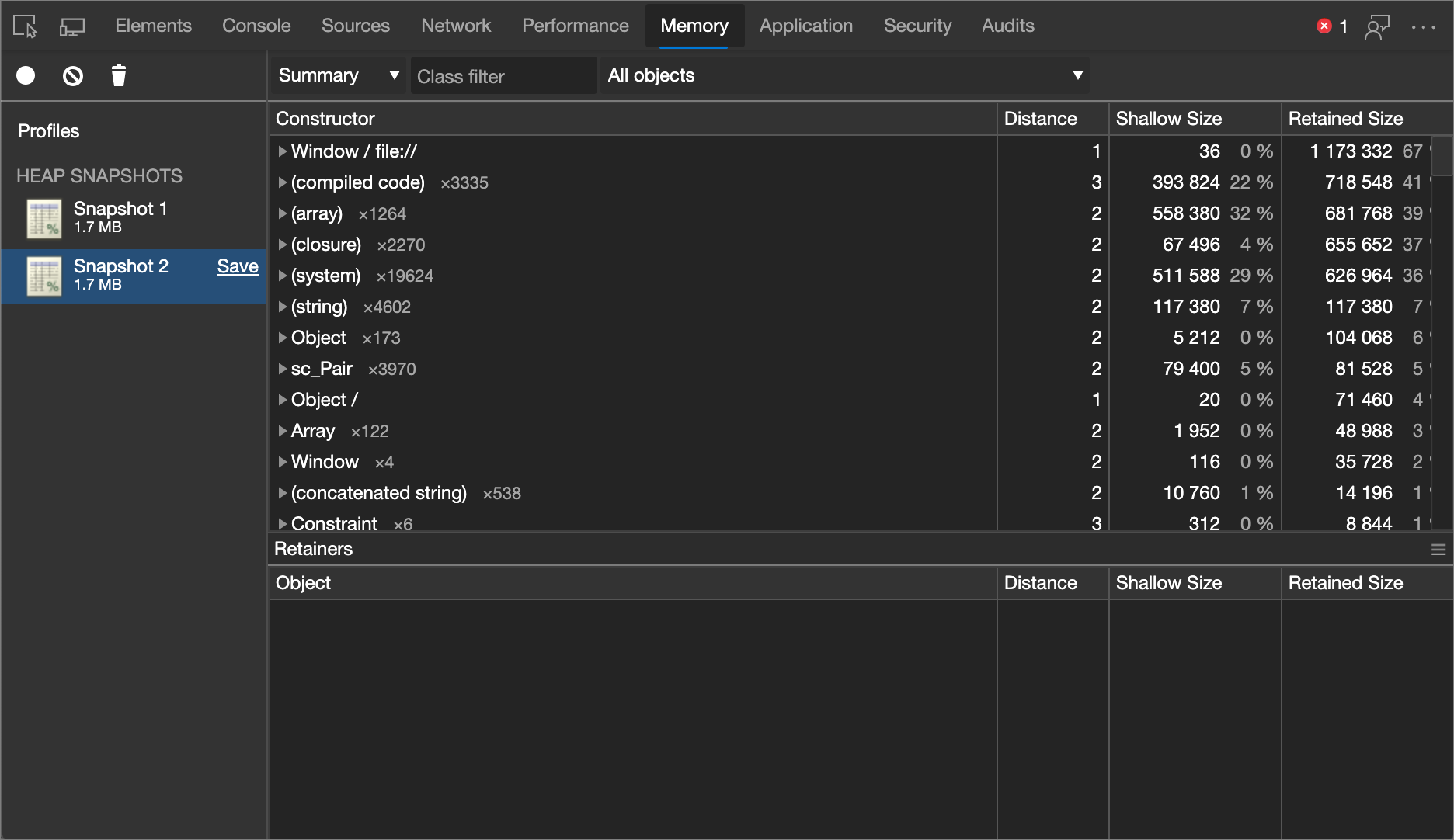
Task: Open the Summary view dropdown
Action: pos(338,75)
